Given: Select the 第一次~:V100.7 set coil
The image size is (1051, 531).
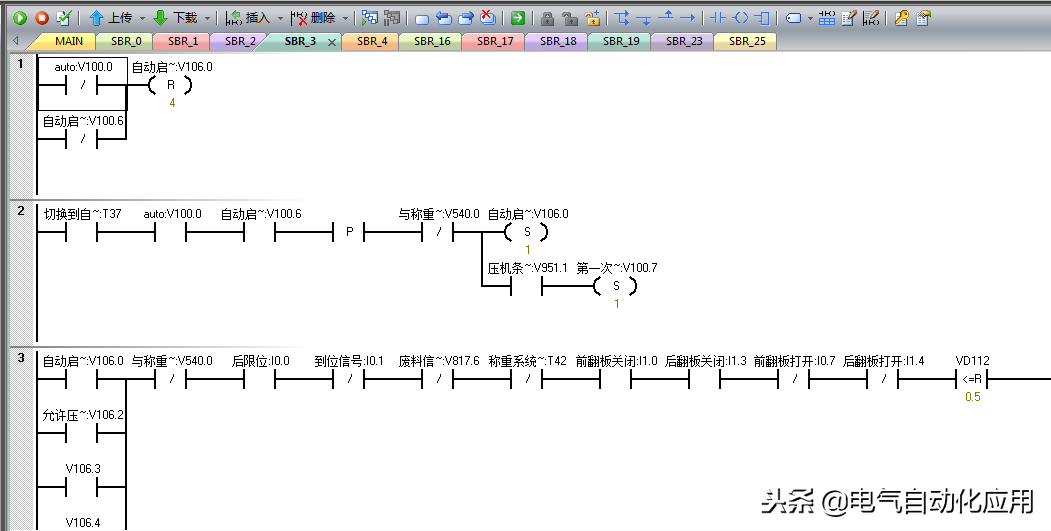Looking at the screenshot, I should pos(616,286).
